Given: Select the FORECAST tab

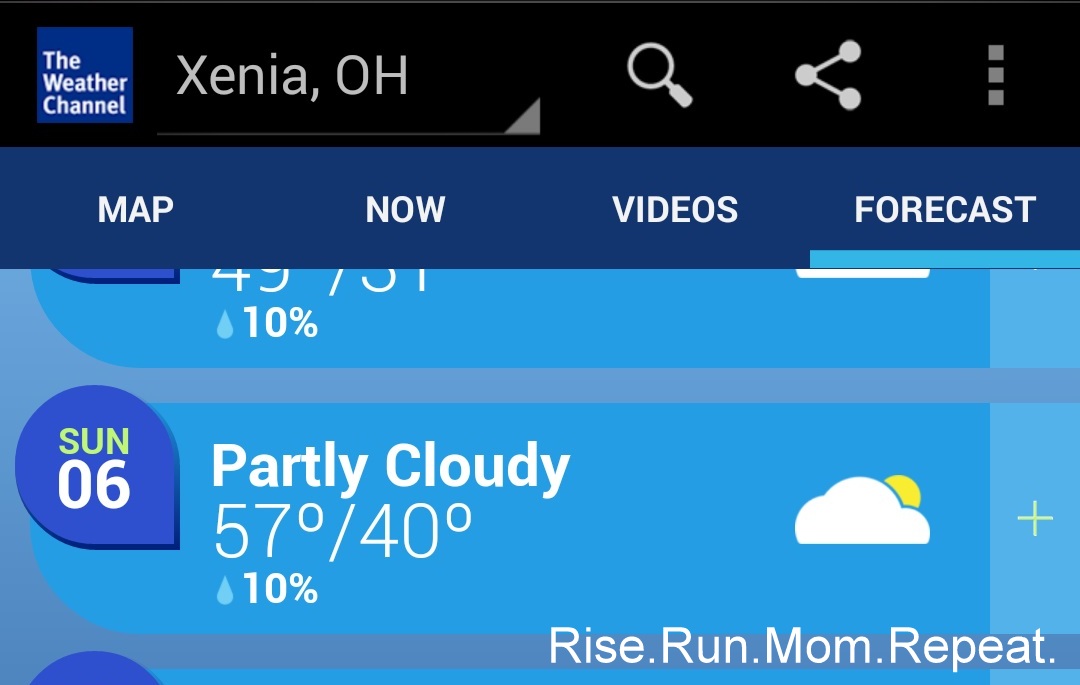Looking at the screenshot, I should 945,210.
